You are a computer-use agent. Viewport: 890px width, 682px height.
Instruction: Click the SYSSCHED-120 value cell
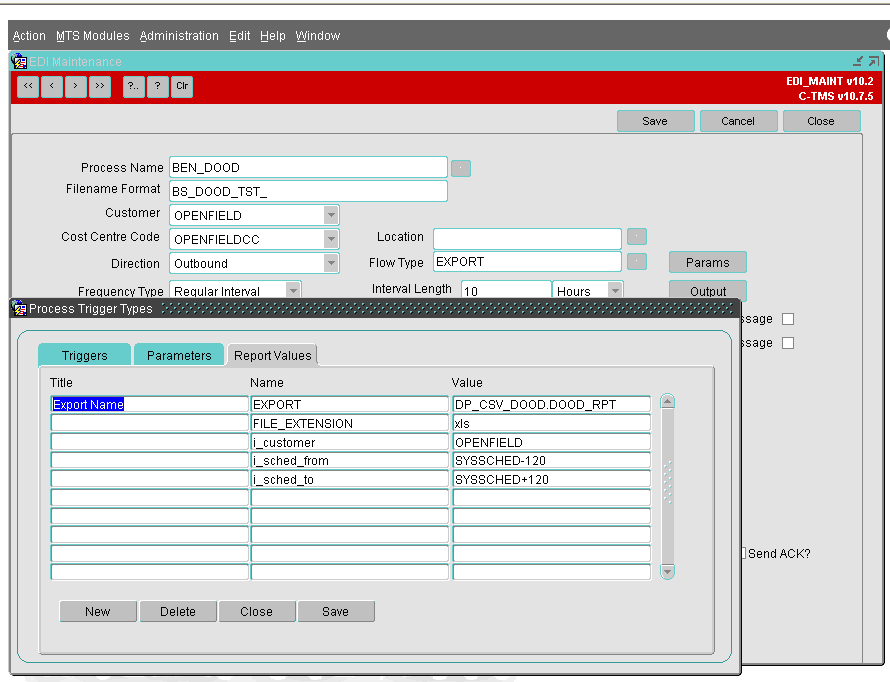[552, 460]
